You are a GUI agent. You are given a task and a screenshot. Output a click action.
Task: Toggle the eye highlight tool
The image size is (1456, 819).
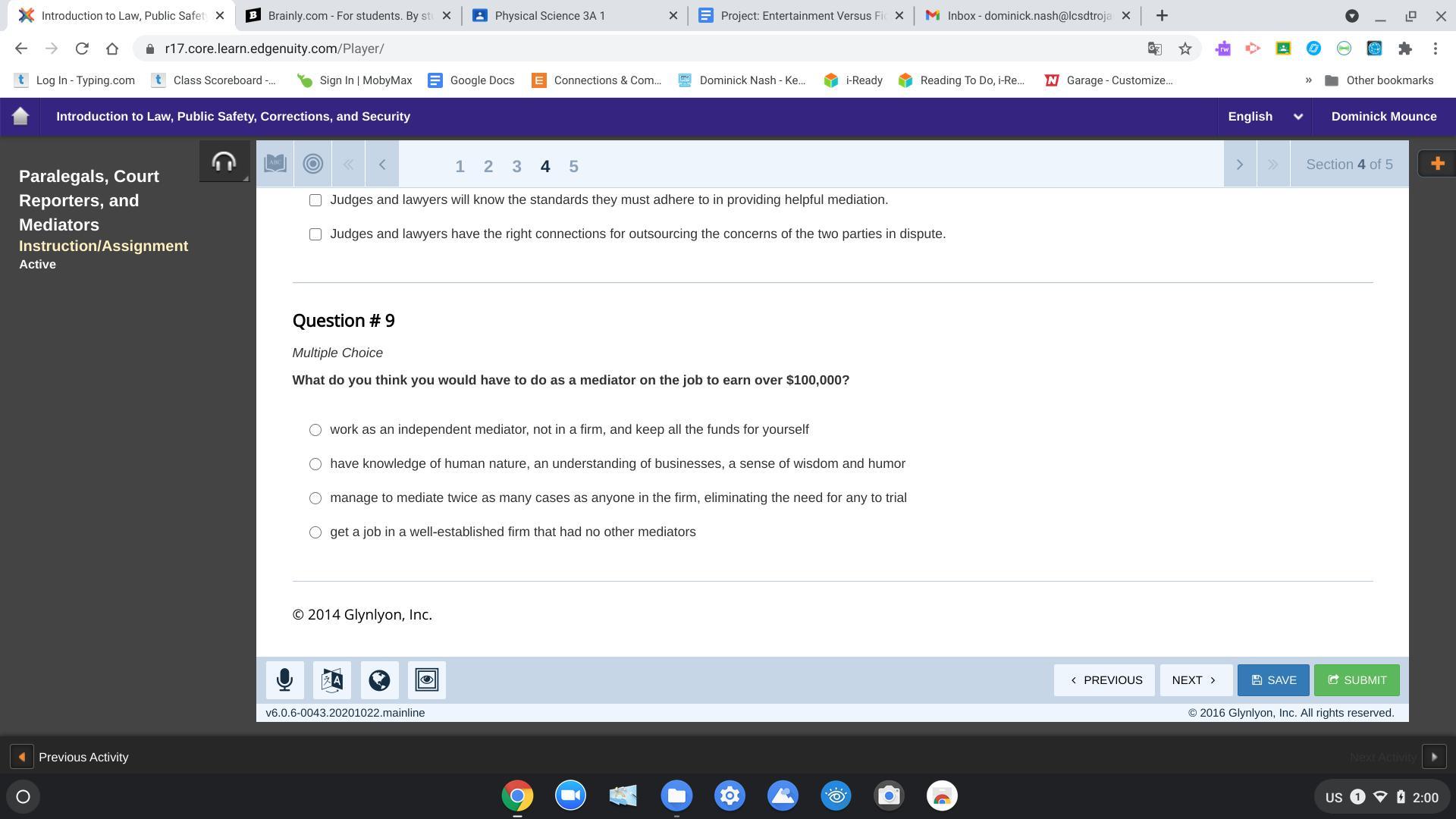426,680
